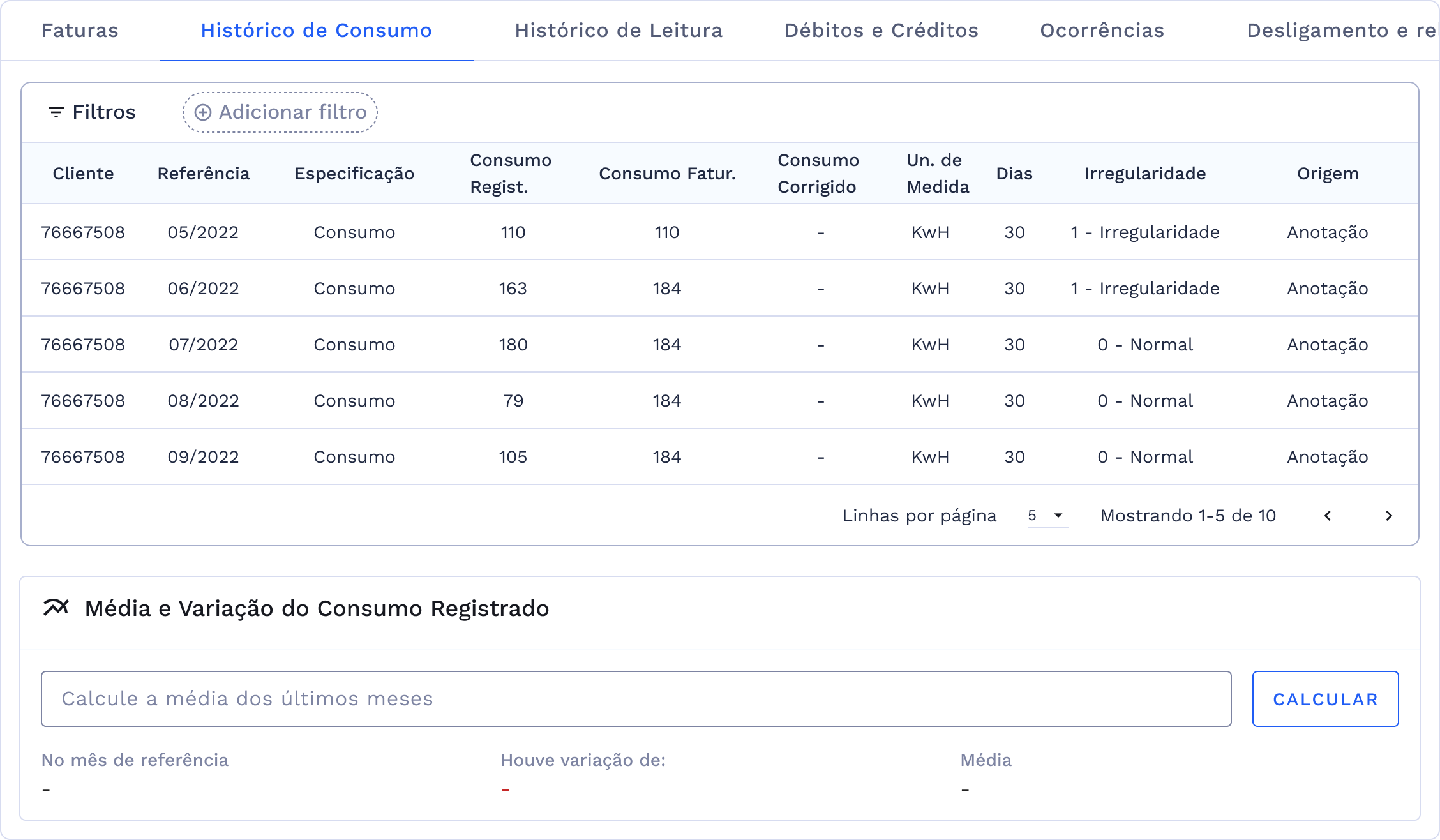Image resolution: width=1440 pixels, height=840 pixels.
Task: Go to previous page arrow
Action: [x=1327, y=516]
